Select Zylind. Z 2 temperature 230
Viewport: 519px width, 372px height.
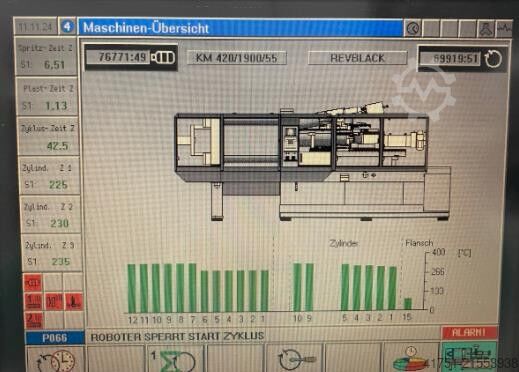pos(51,215)
